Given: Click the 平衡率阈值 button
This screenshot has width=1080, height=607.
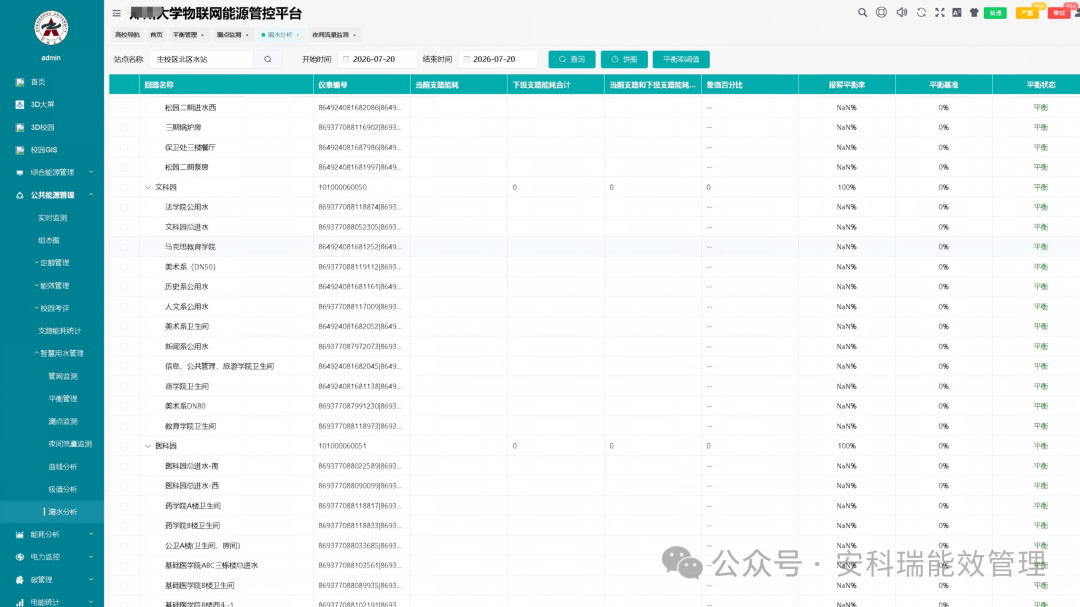Looking at the screenshot, I should 681,59.
